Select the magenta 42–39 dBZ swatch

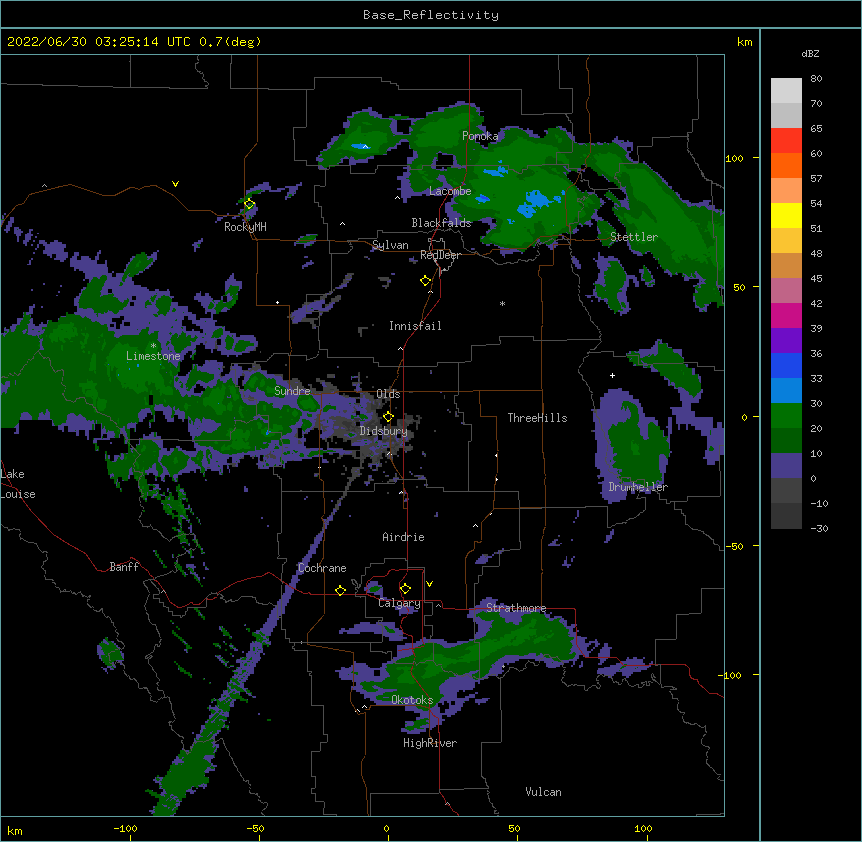[786, 315]
